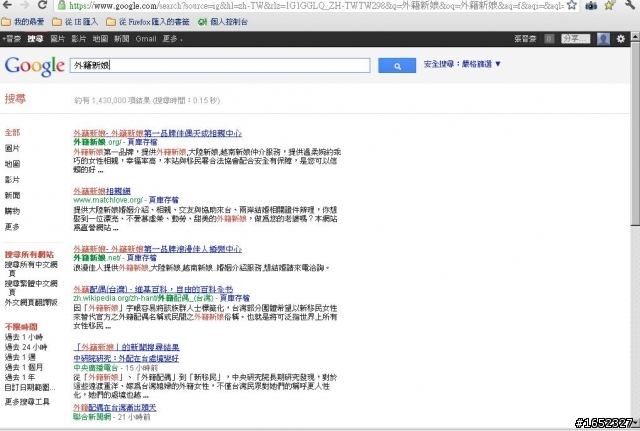Open the 從 IE 匯入 bookmarks folder
This screenshot has height=431, width=640.
(75, 22)
